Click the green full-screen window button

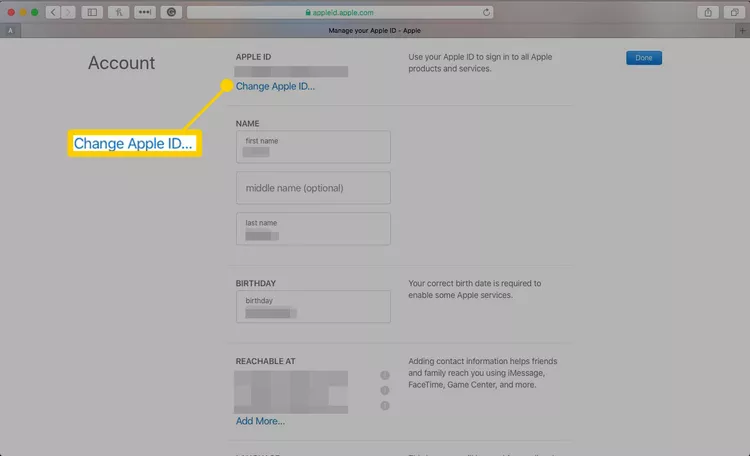(x=34, y=12)
